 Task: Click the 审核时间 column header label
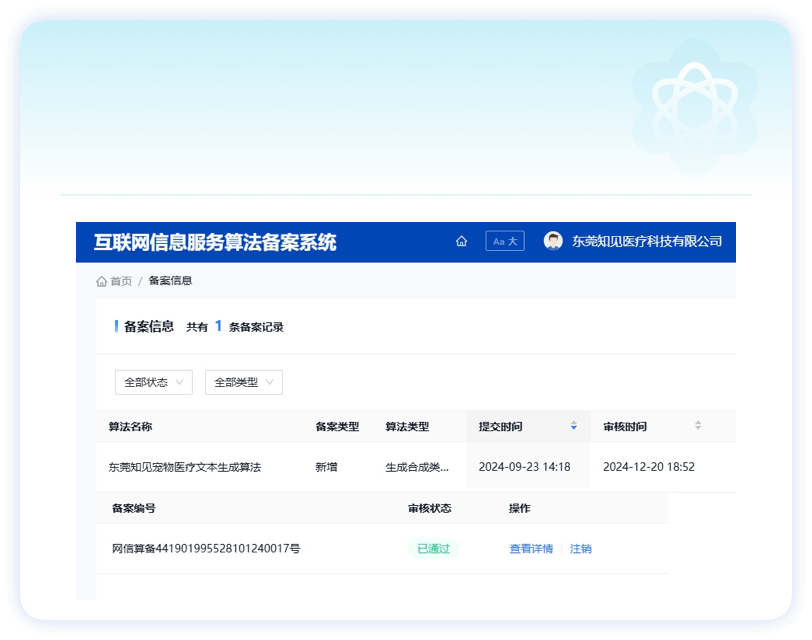pos(625,427)
